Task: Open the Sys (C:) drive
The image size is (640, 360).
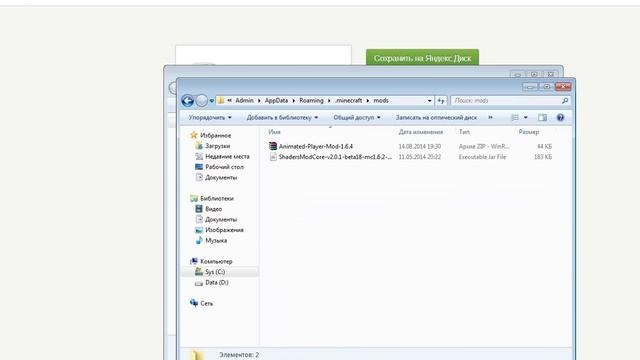Action: click(215, 272)
